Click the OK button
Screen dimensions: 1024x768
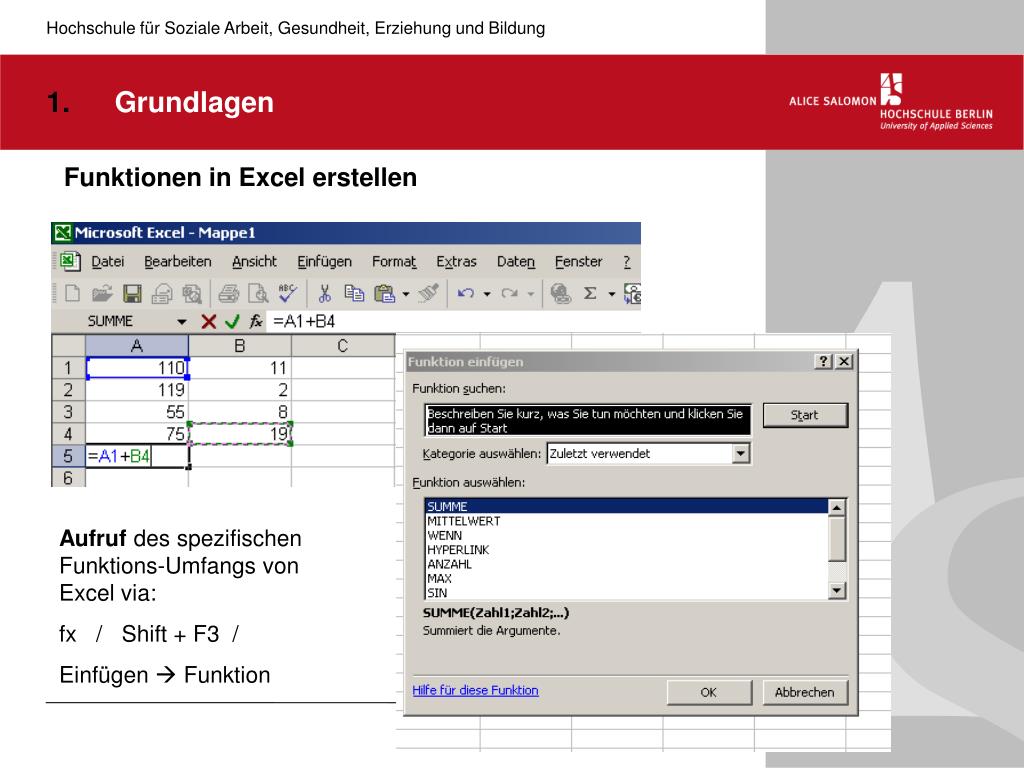709,692
